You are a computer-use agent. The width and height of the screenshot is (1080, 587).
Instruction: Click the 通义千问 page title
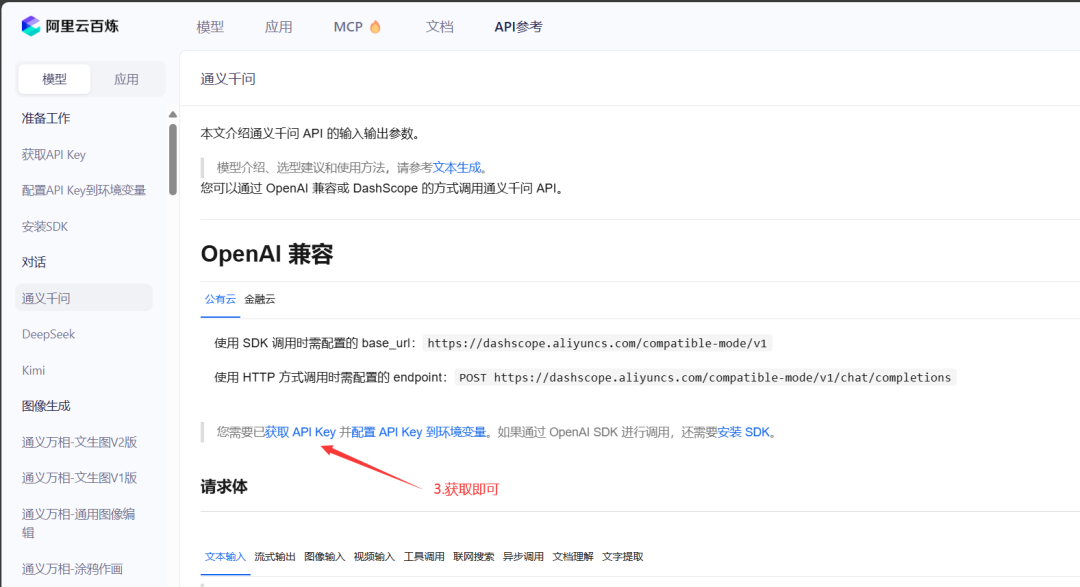click(x=228, y=79)
